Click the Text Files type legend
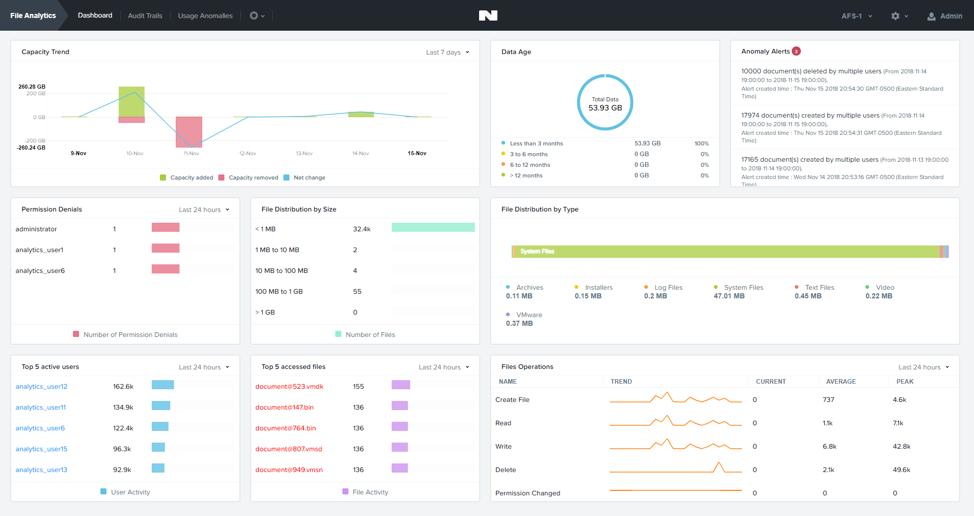Screen dimensions: 974x516 coord(814,291)
